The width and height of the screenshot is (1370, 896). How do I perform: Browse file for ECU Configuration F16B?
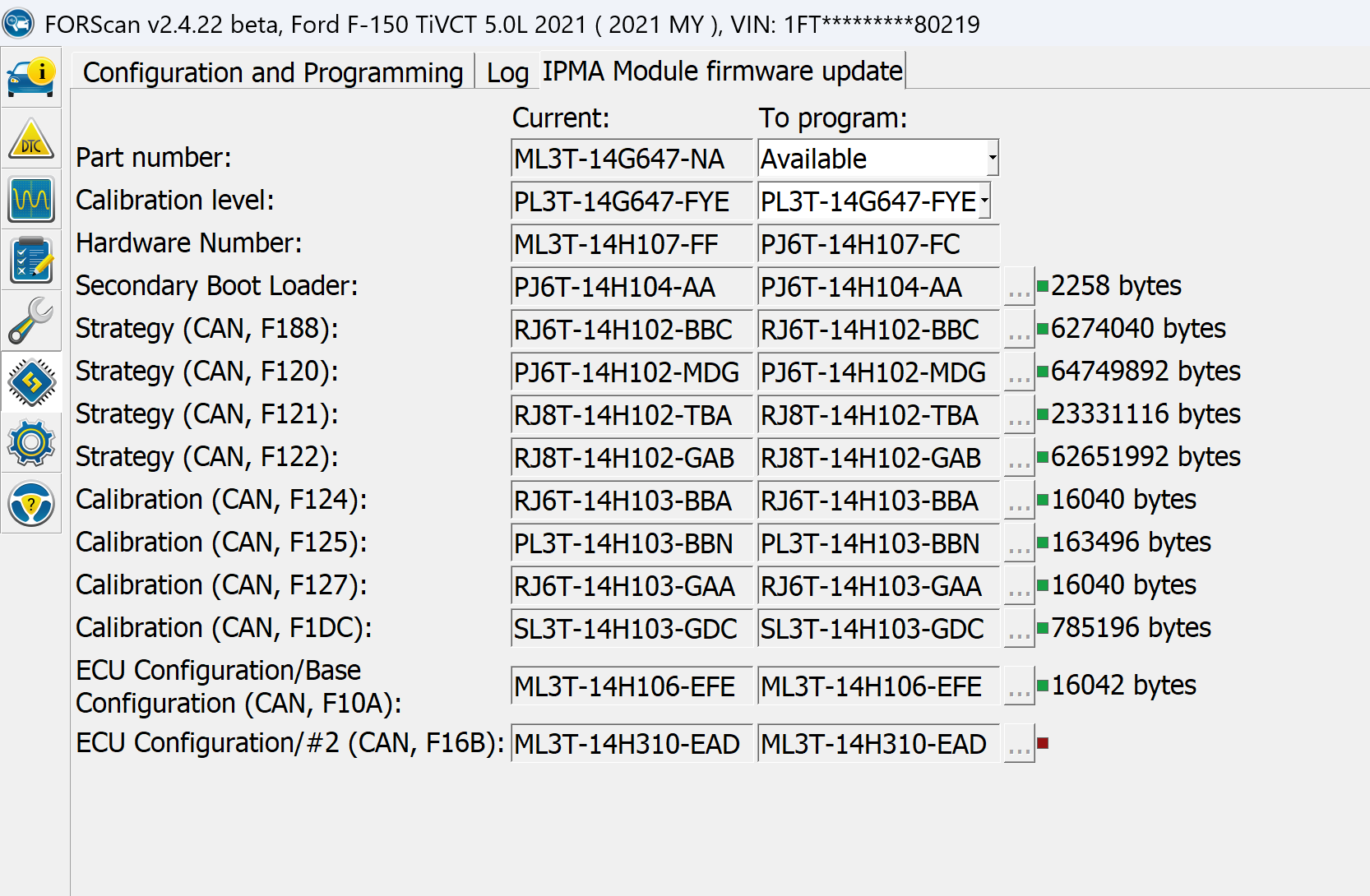pos(1019,744)
